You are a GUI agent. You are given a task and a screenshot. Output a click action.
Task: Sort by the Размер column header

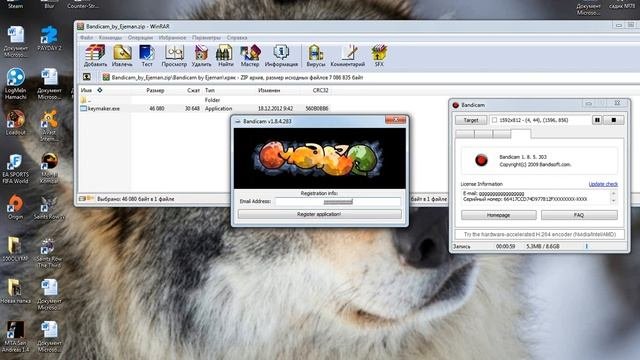pos(155,90)
